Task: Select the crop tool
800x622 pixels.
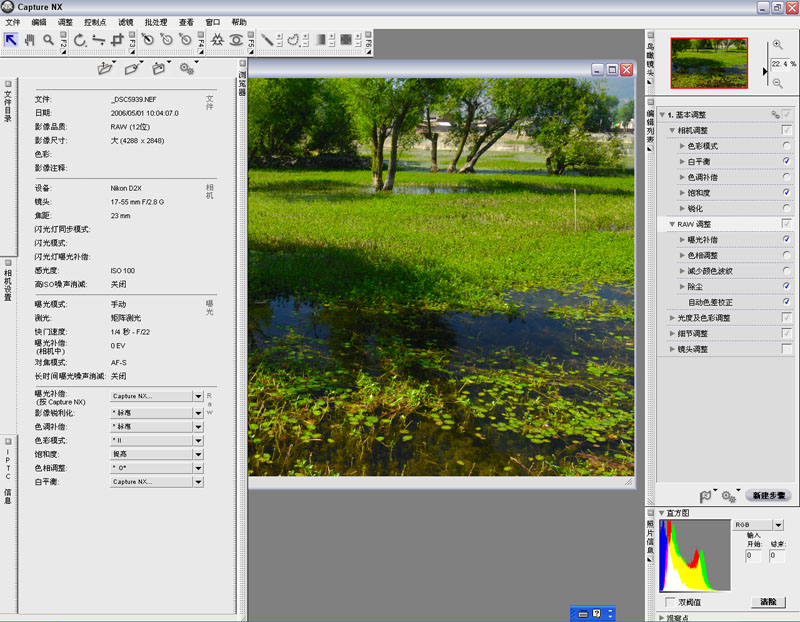Action: 117,40
